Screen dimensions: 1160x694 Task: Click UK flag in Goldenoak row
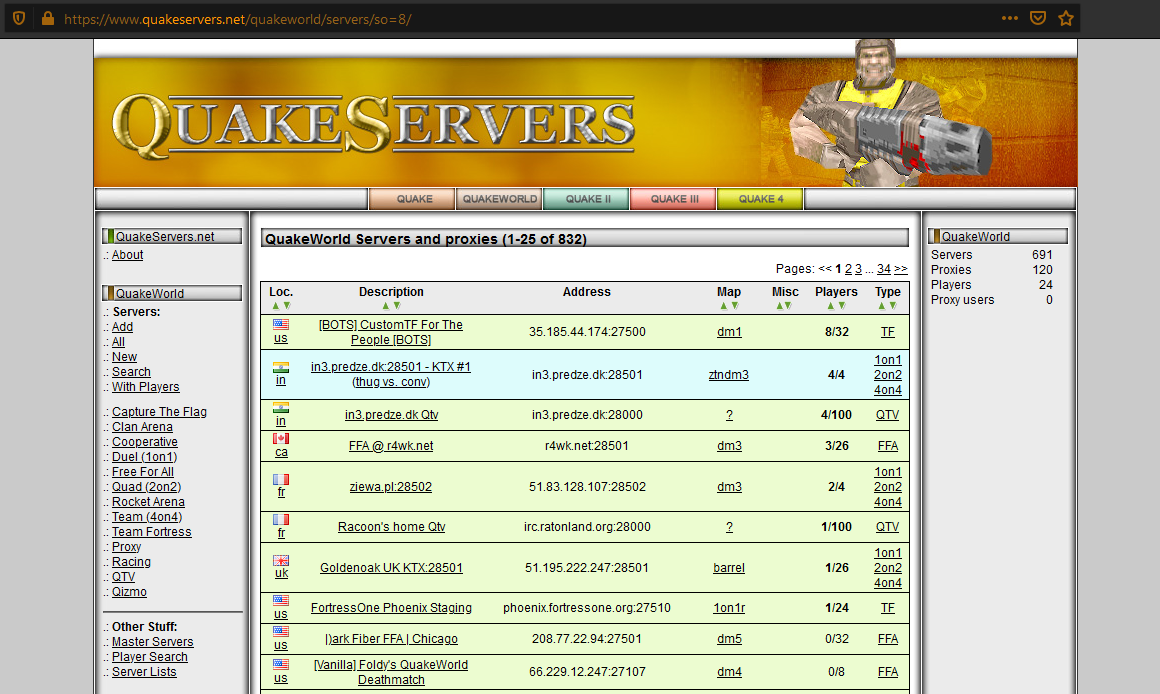(x=281, y=560)
